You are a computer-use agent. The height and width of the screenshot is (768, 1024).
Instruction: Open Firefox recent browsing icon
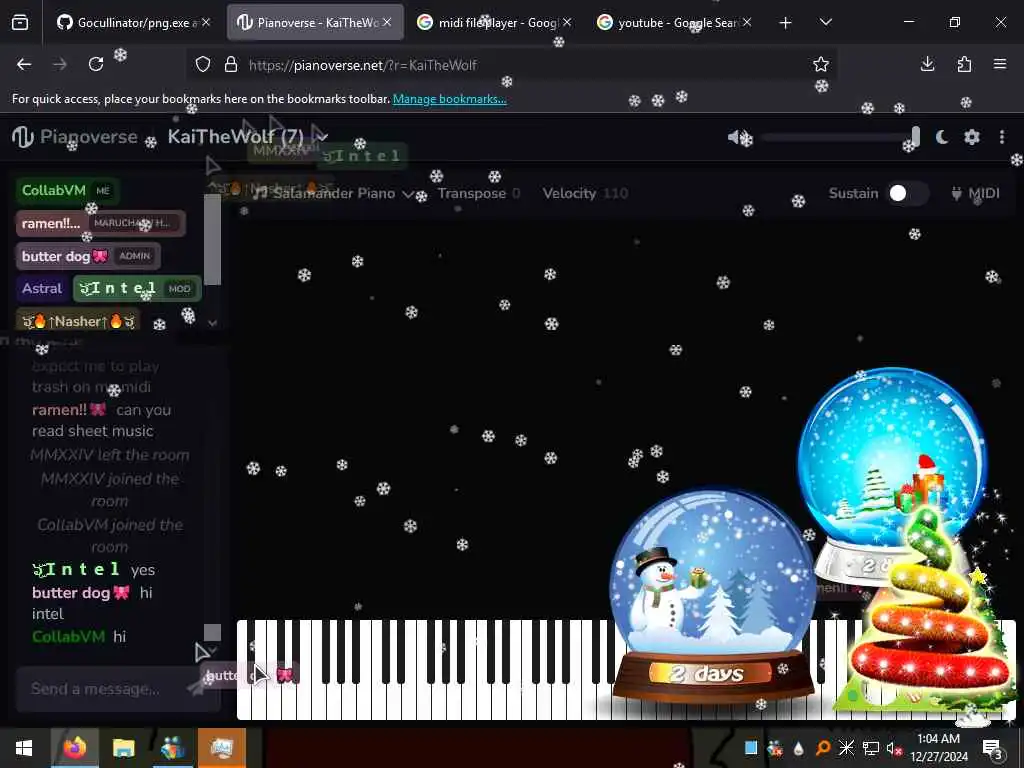(20, 23)
